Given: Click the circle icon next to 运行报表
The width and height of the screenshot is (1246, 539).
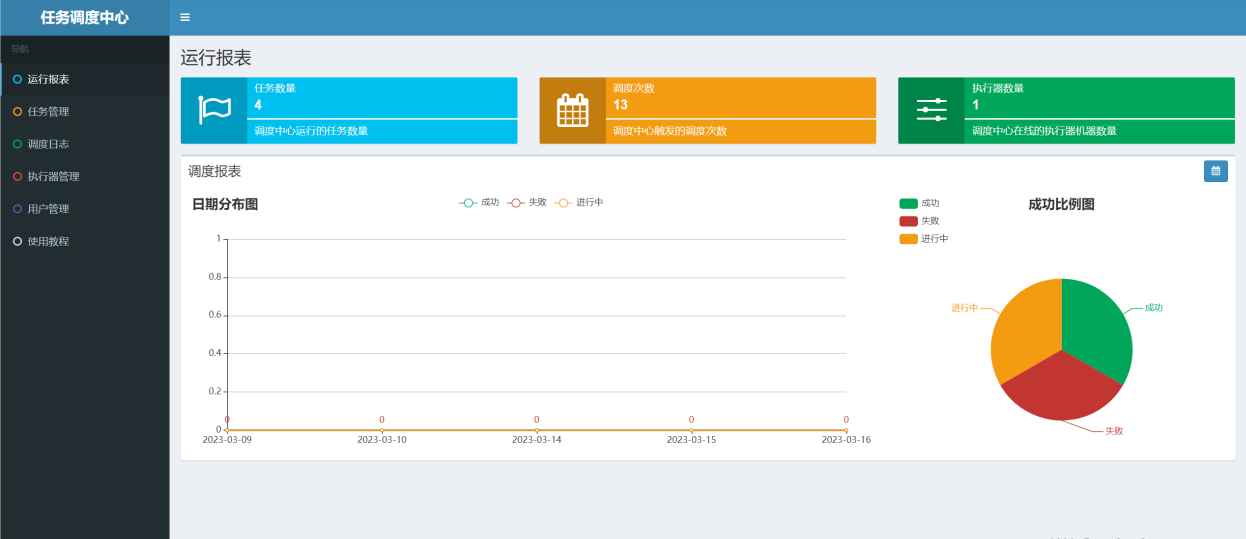Looking at the screenshot, I should point(17,79).
